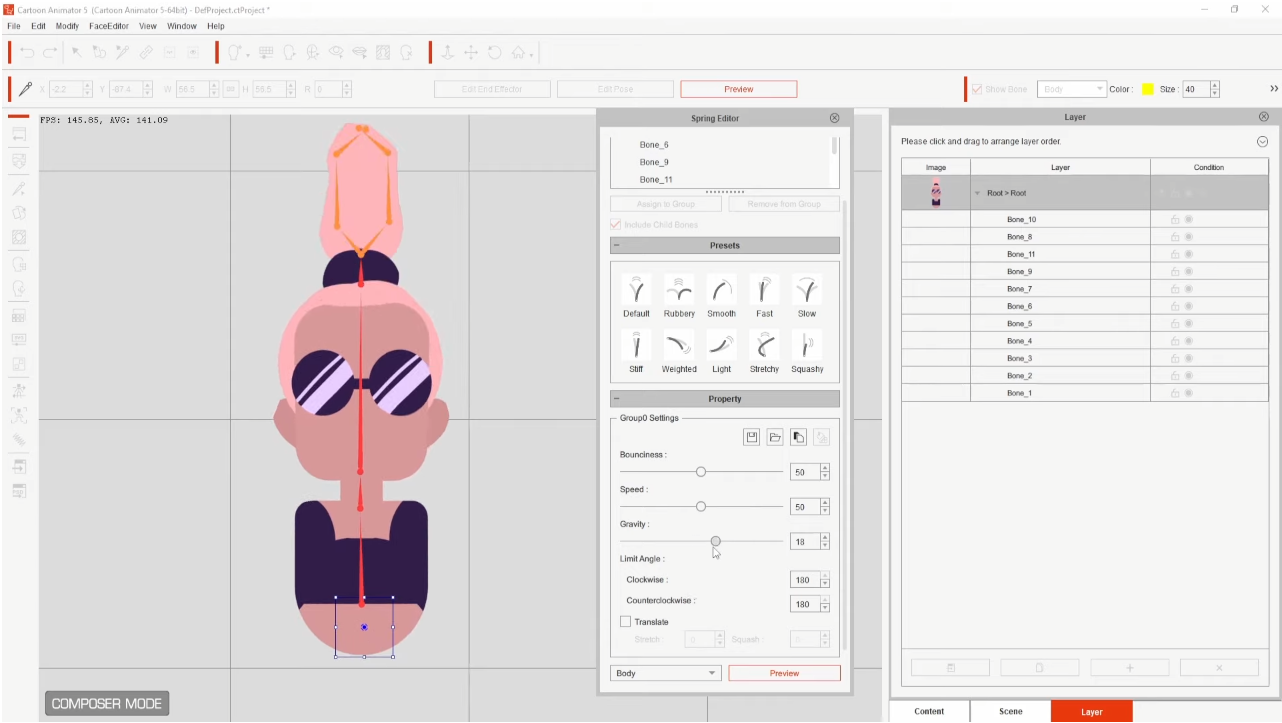Click Preview button in Spring Editor
This screenshot has height=723, width=1282.
(x=785, y=673)
